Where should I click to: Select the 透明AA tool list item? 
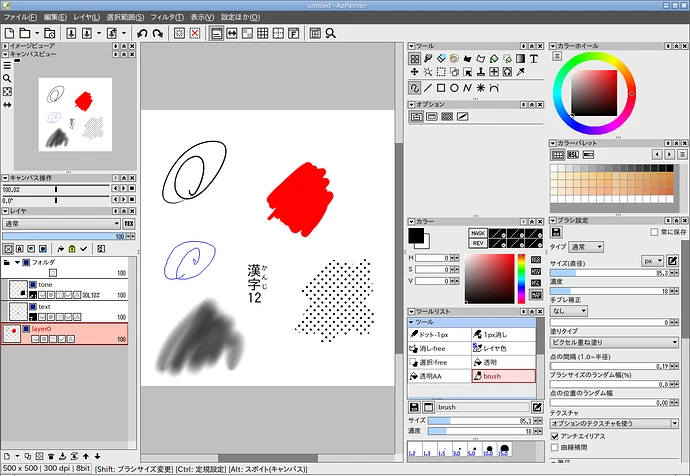[x=440, y=376]
